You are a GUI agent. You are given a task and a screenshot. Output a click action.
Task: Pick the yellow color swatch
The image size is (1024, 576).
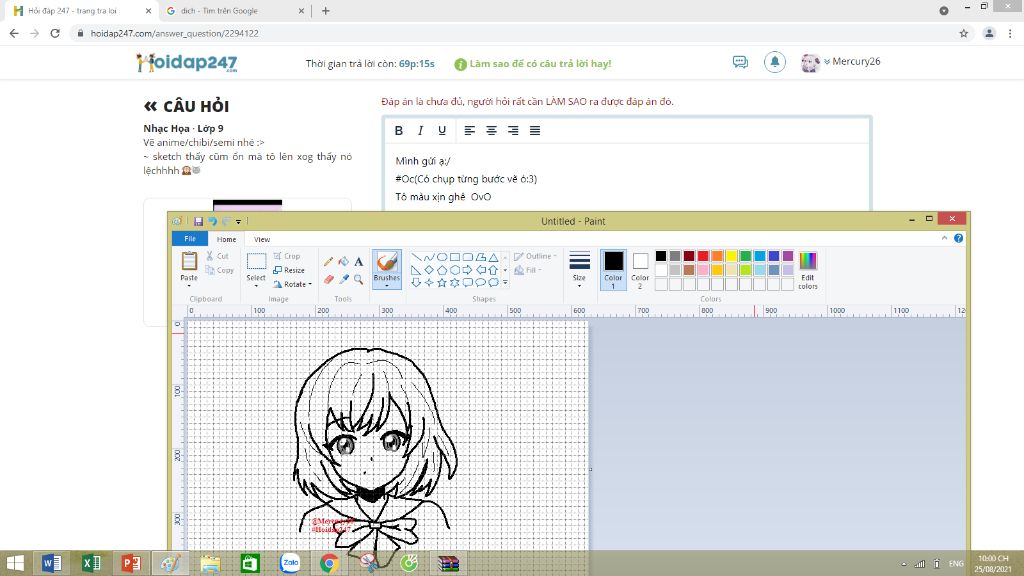731,256
